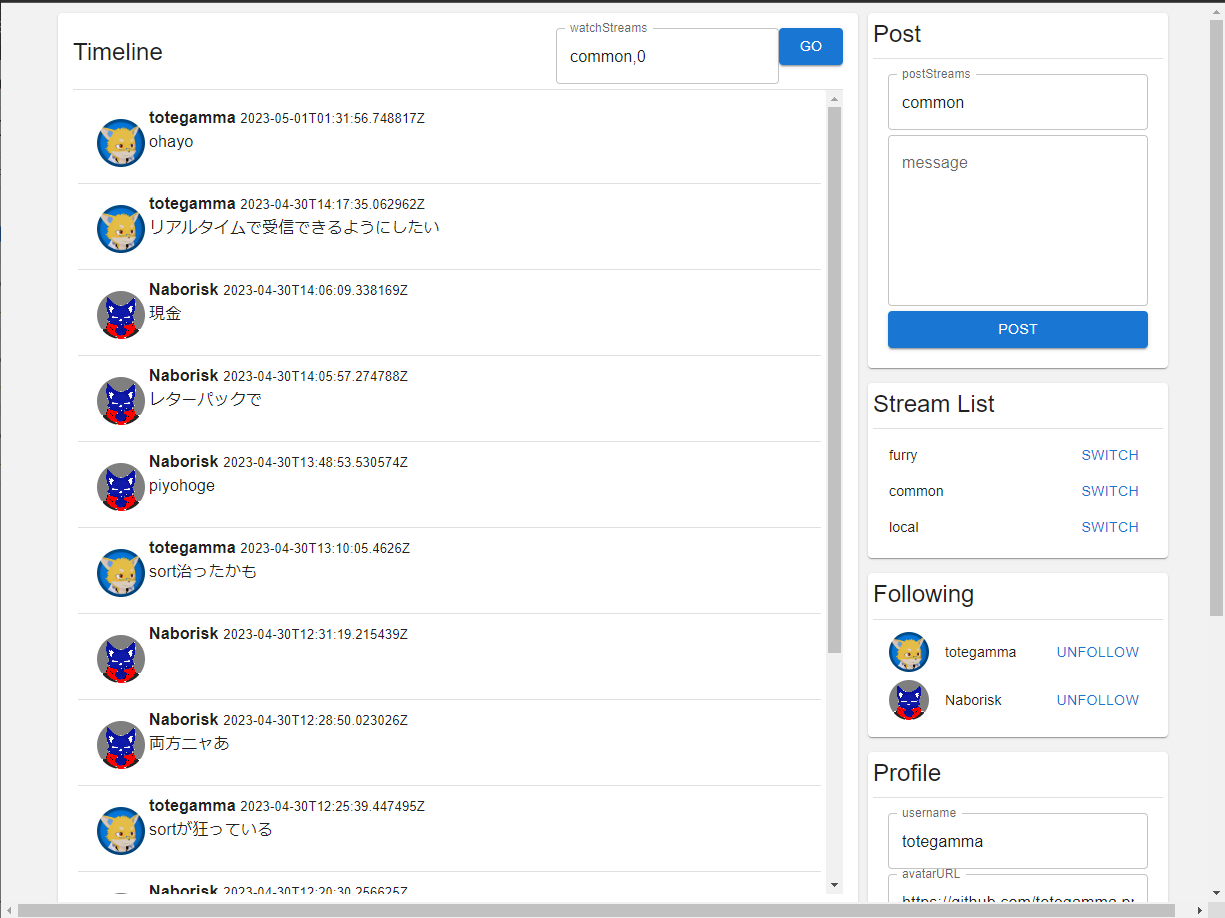Viewport: 1225px width, 918px height.
Task: Focus the watchStreams input field
Action: coord(666,57)
